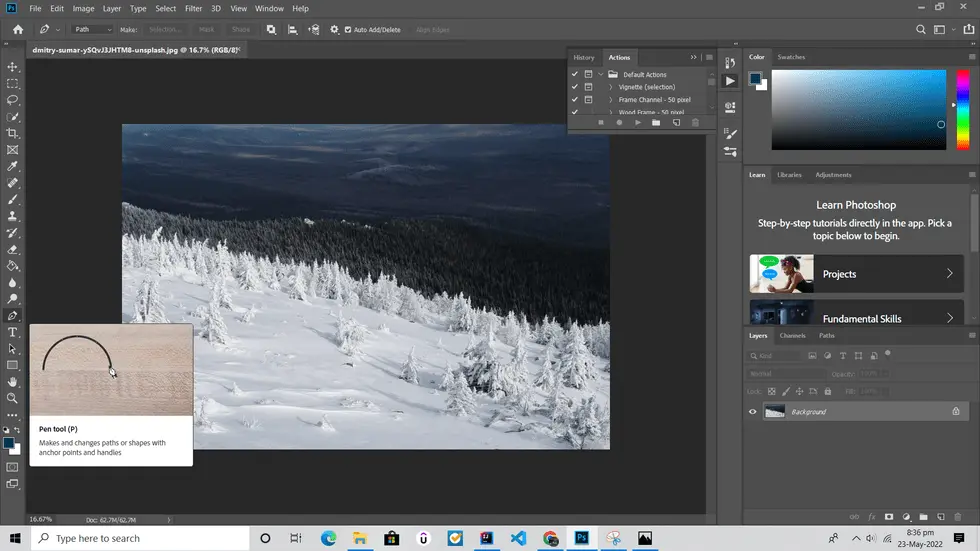
Task: Open the Path mode dropdown
Action: click(x=94, y=30)
